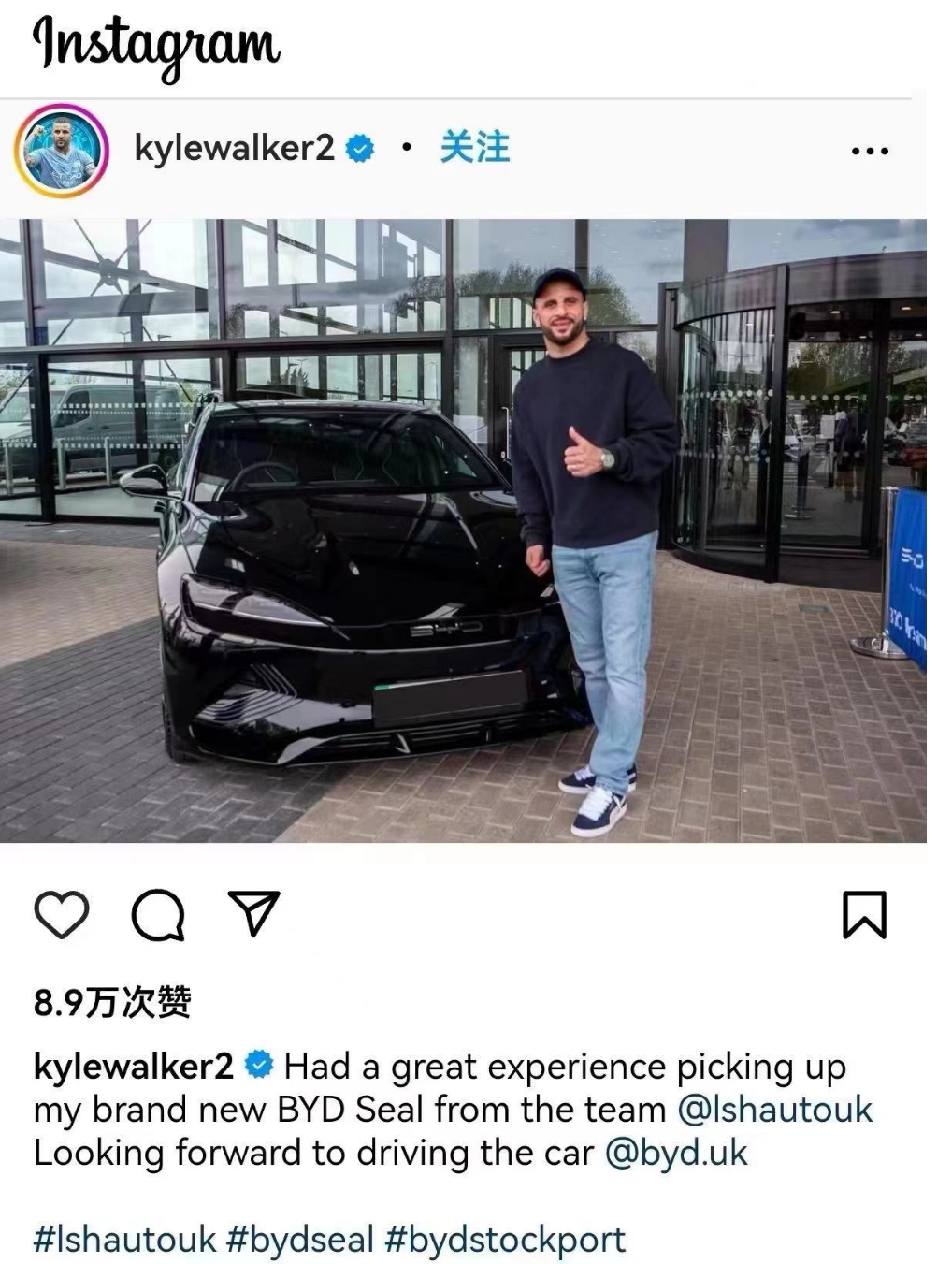
Task: View the 8.9万次赞 likes count
Action: 112,1002
